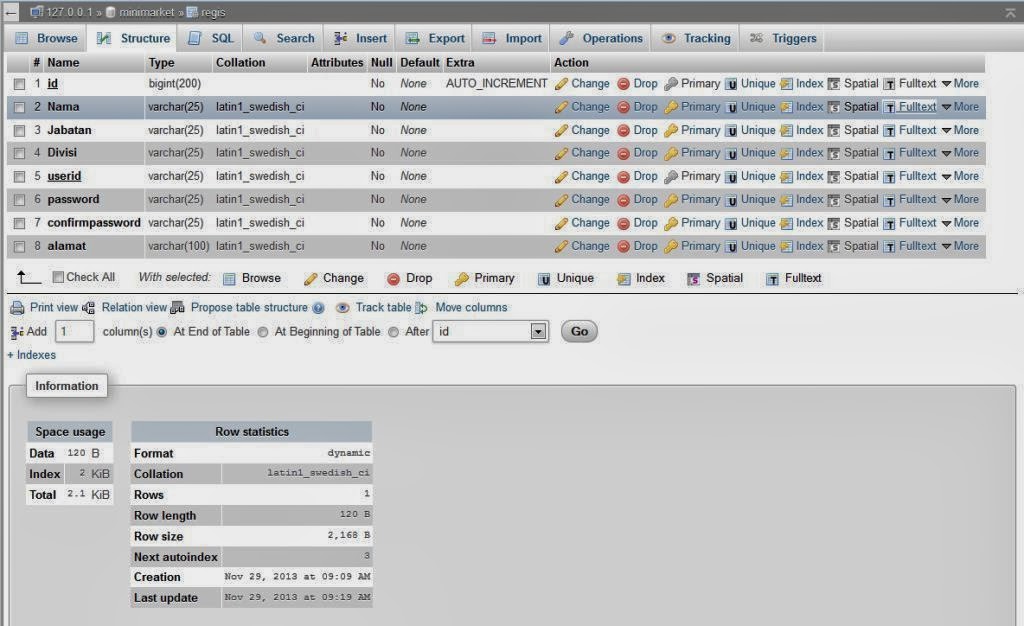Open the Search tab
The image size is (1024, 626).
coord(284,39)
